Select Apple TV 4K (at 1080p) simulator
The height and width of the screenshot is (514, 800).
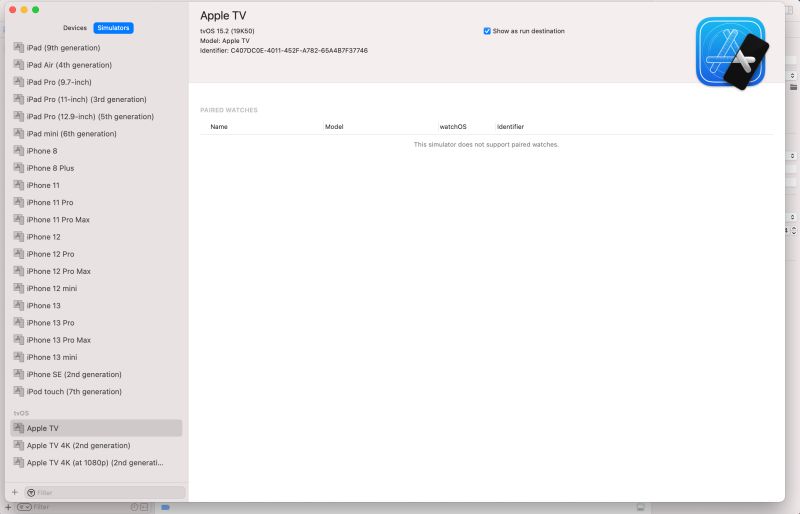coord(96,462)
